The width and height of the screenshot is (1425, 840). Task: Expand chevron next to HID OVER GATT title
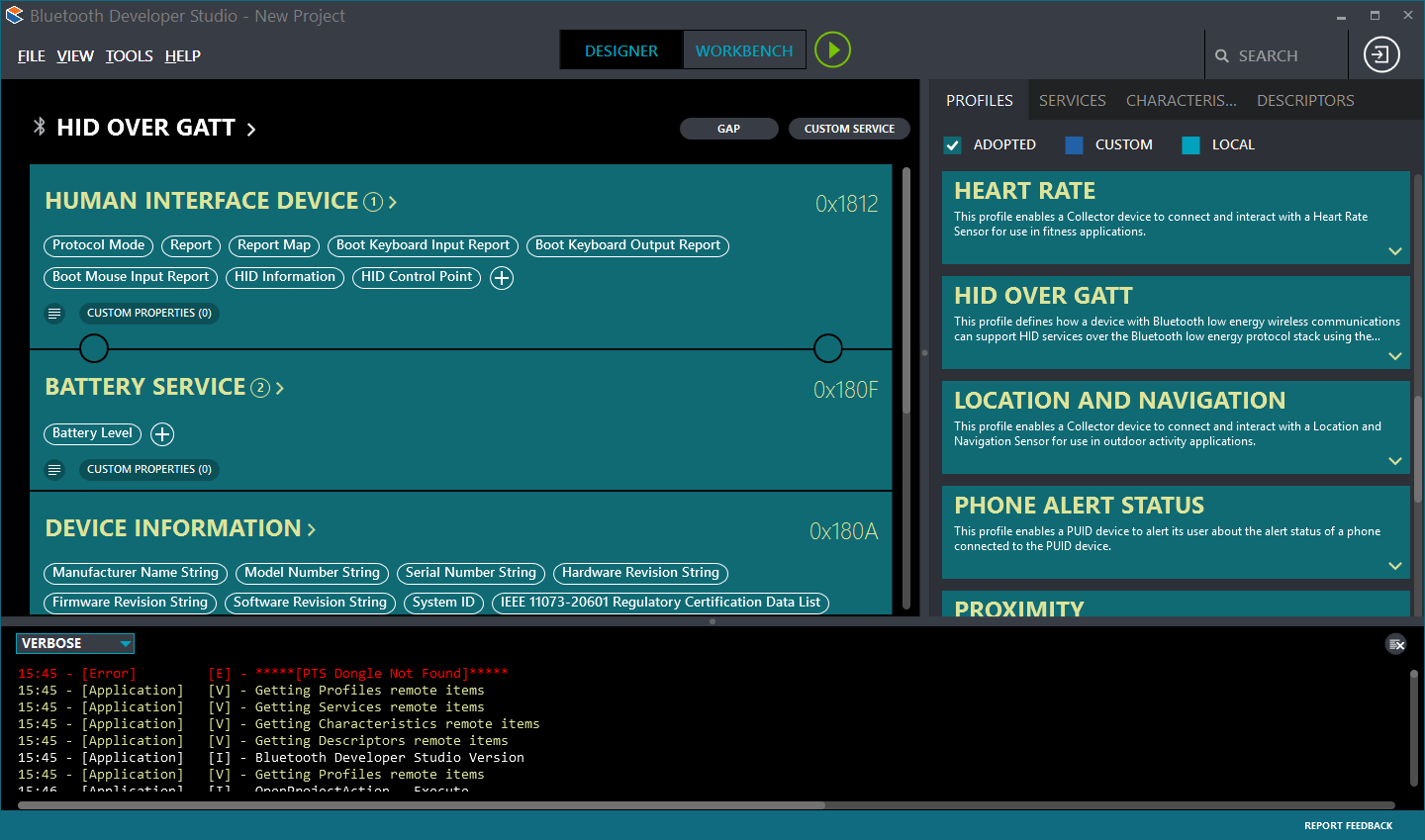tap(251, 130)
